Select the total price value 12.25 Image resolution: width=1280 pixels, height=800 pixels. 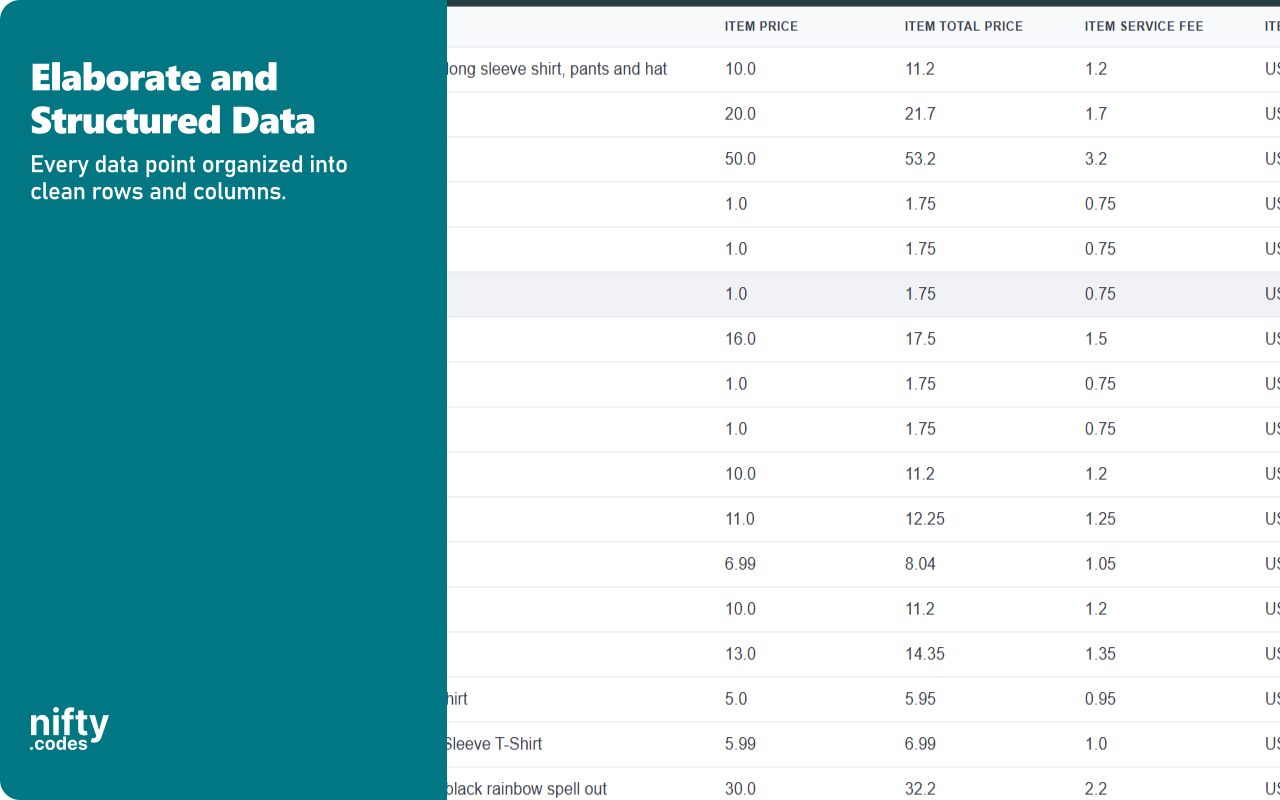pyautogui.click(x=925, y=519)
